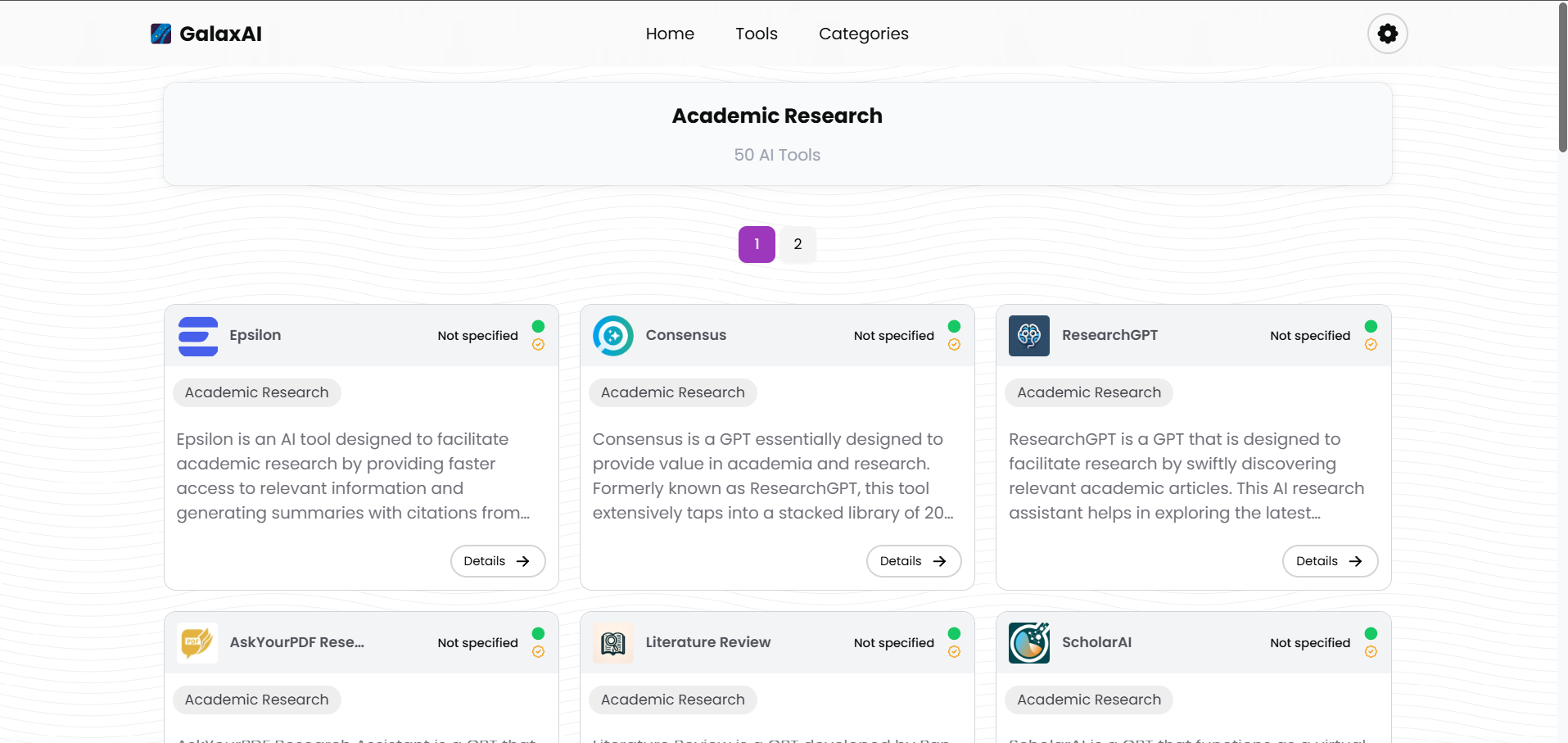Click 'Not specified' label on Epsilon card

pos(478,336)
